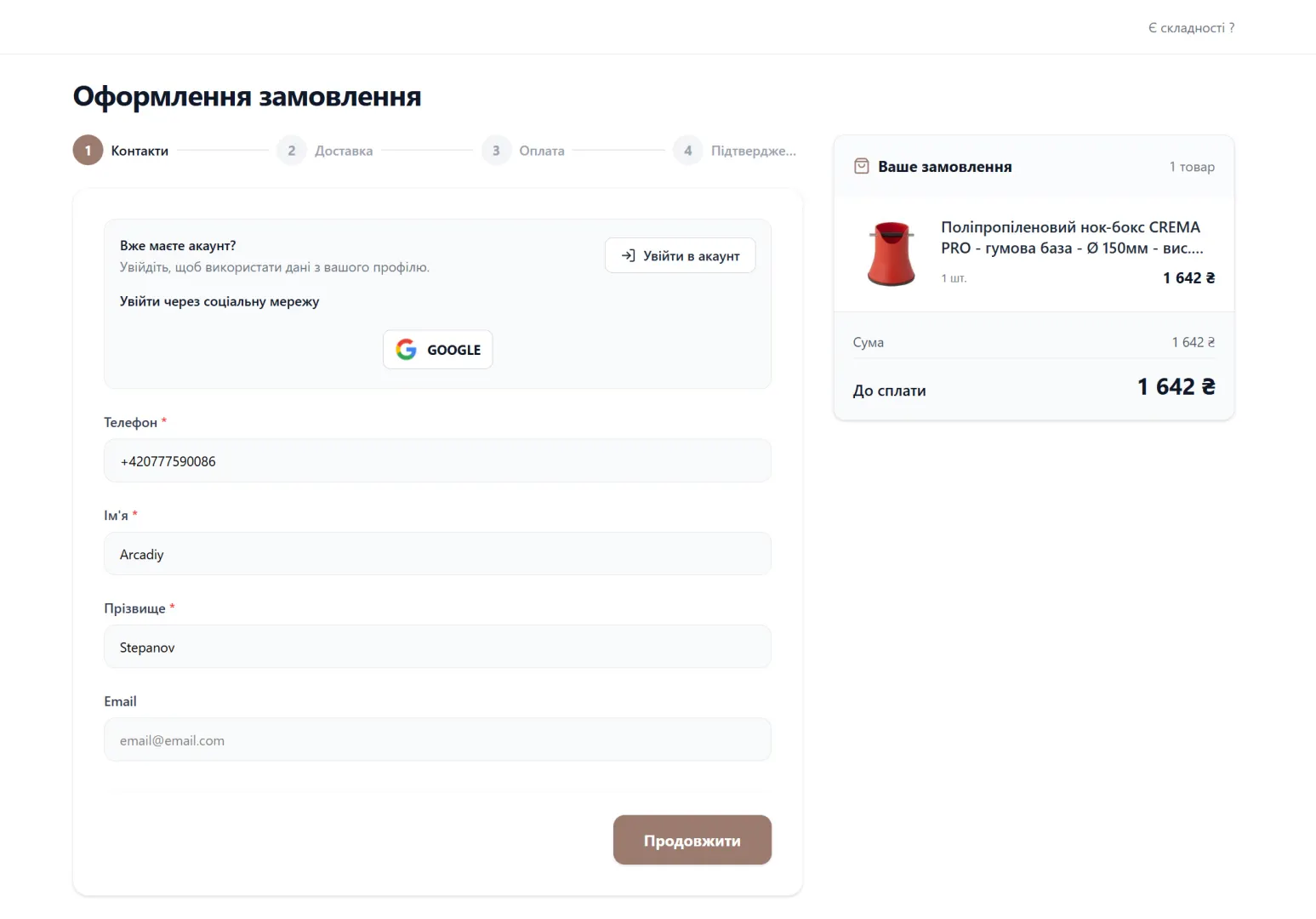The width and height of the screenshot is (1316, 919).
Task: Open the Доставка step label
Action: (x=344, y=151)
